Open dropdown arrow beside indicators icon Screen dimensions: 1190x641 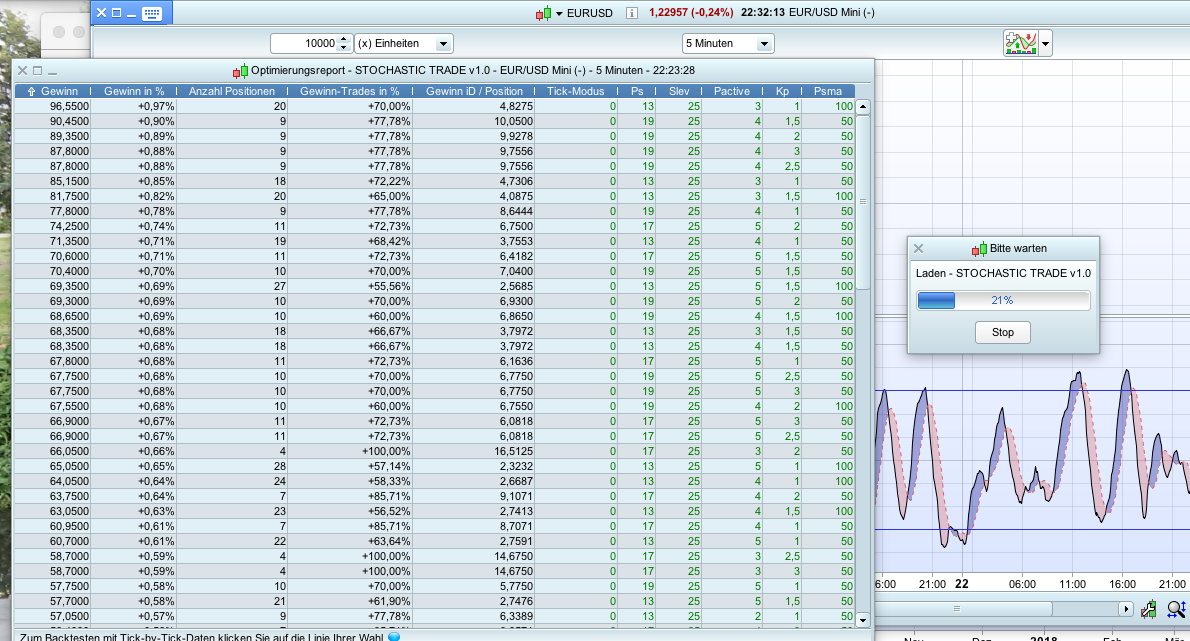pos(1045,43)
